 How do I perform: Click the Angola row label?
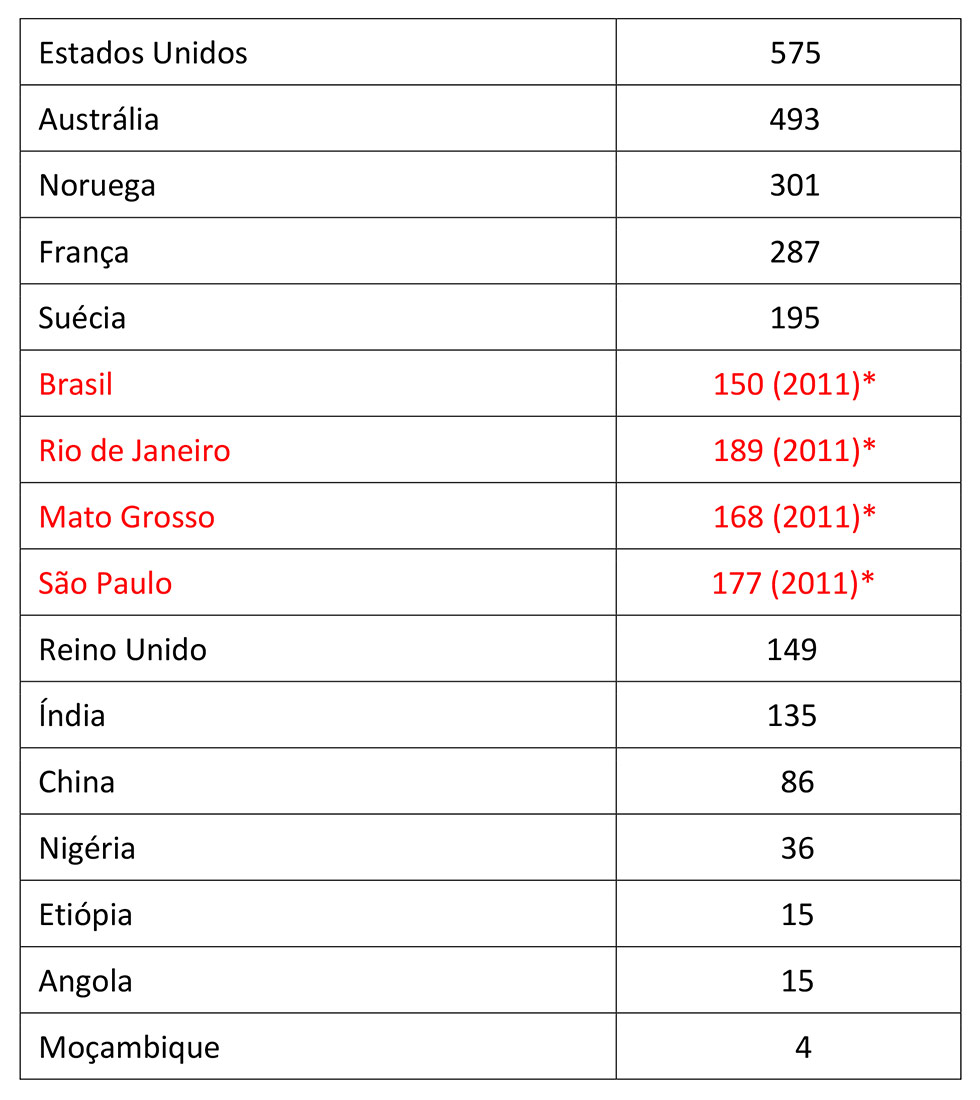pos(85,980)
